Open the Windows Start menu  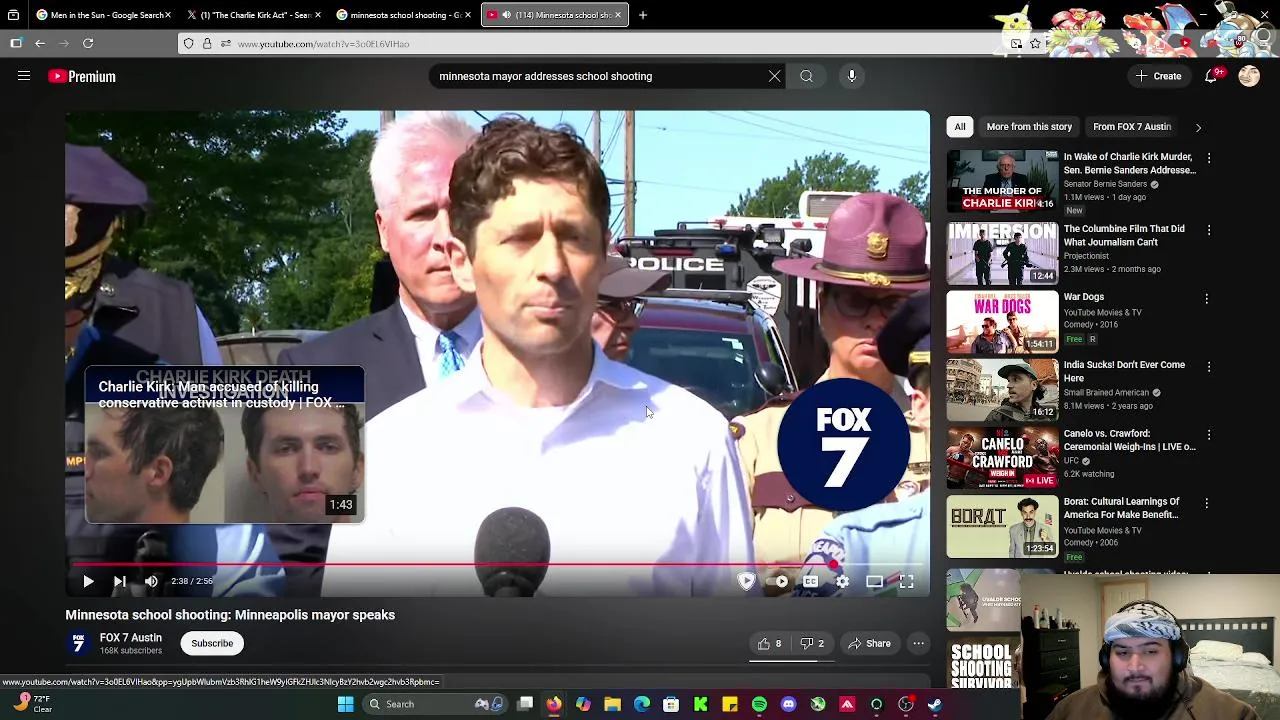click(345, 704)
